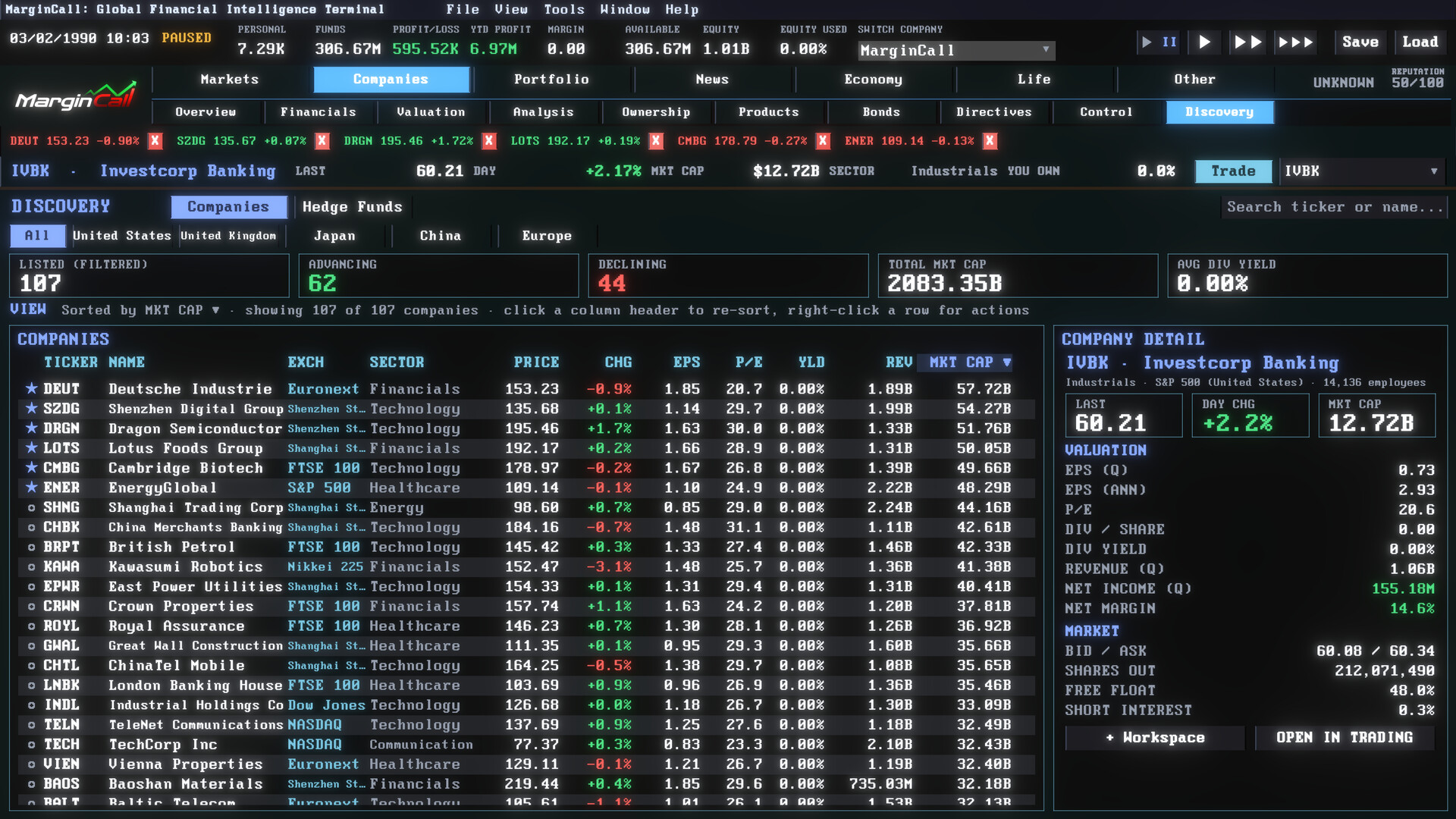Image resolution: width=1456 pixels, height=819 pixels.
Task: Open the File menu
Action: (x=463, y=9)
